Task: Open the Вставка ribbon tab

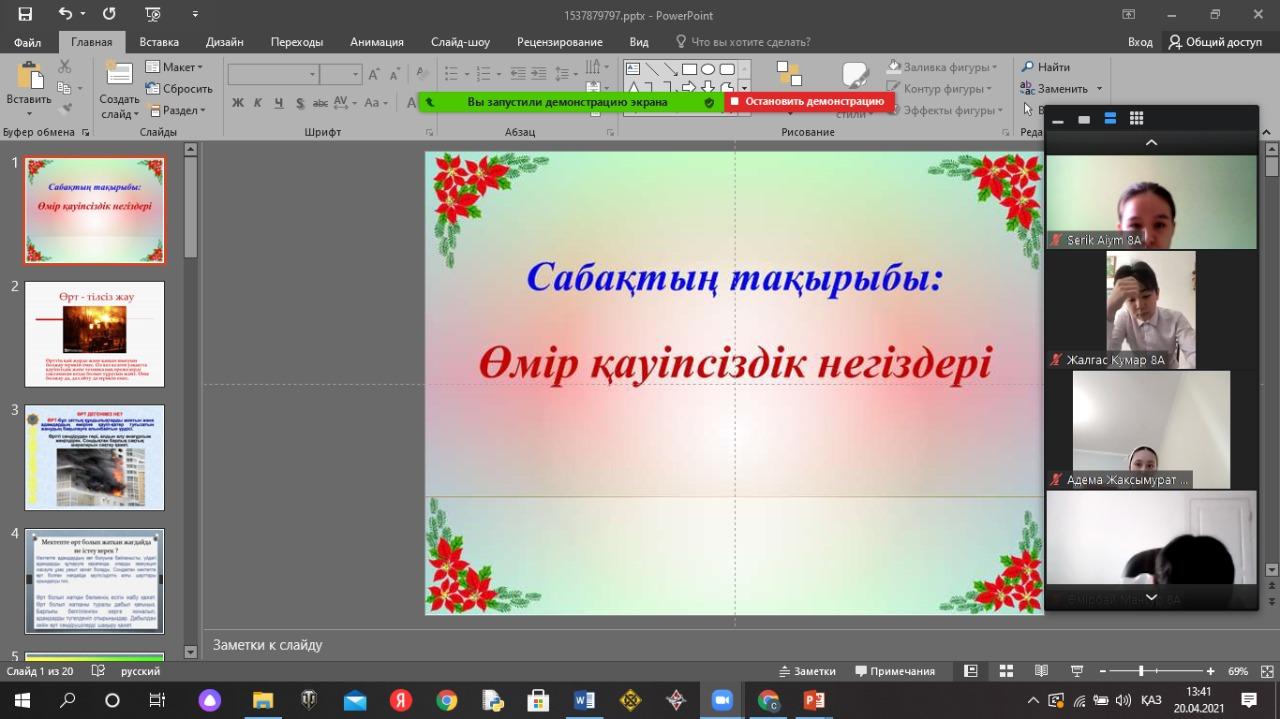Action: (x=159, y=42)
